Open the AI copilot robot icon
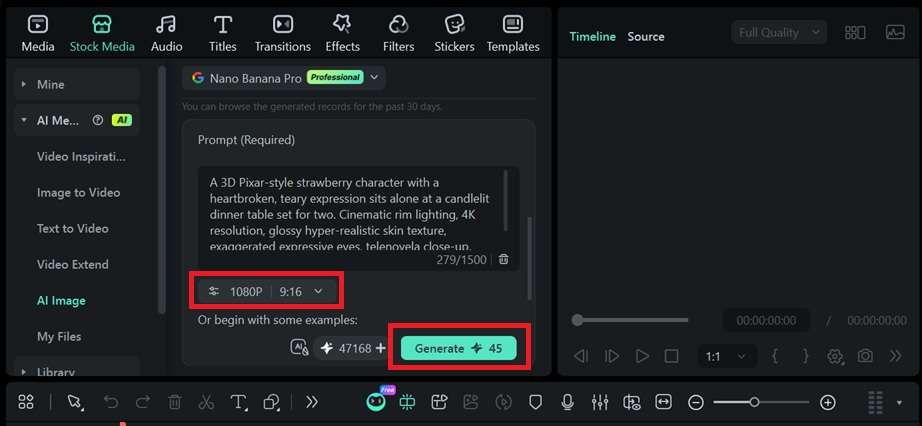922x426 pixels. coord(376,401)
